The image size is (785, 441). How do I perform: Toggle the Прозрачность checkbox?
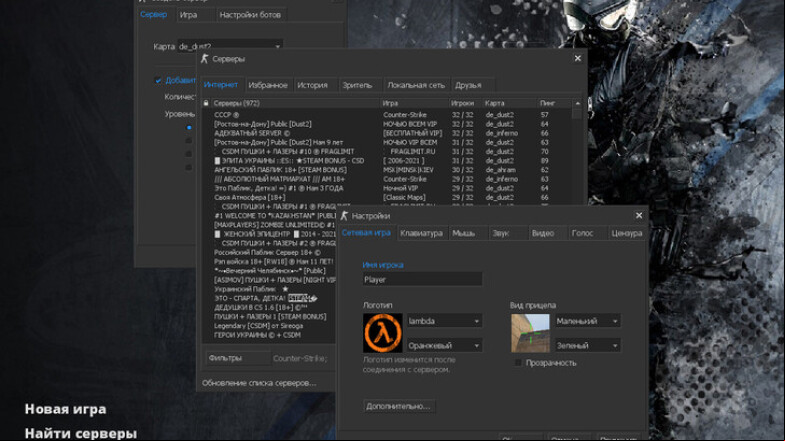pos(518,362)
